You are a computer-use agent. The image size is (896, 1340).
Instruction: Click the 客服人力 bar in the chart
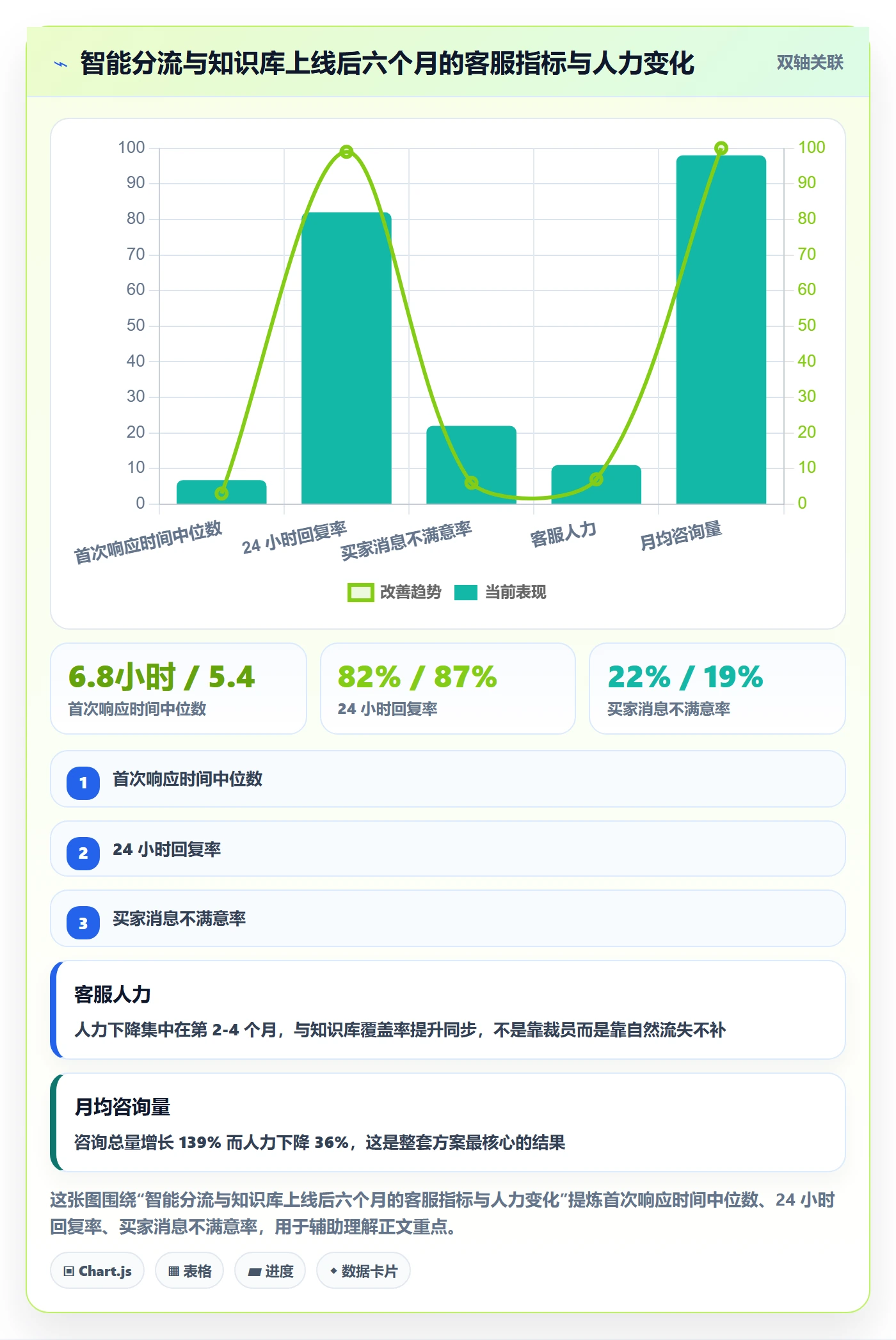596,484
